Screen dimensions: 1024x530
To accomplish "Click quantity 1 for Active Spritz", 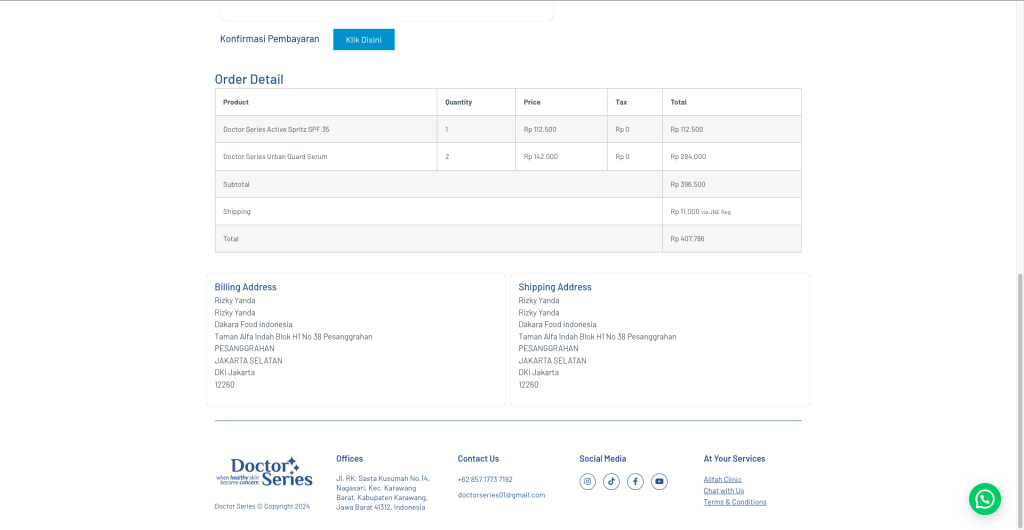I will click(x=447, y=129).
